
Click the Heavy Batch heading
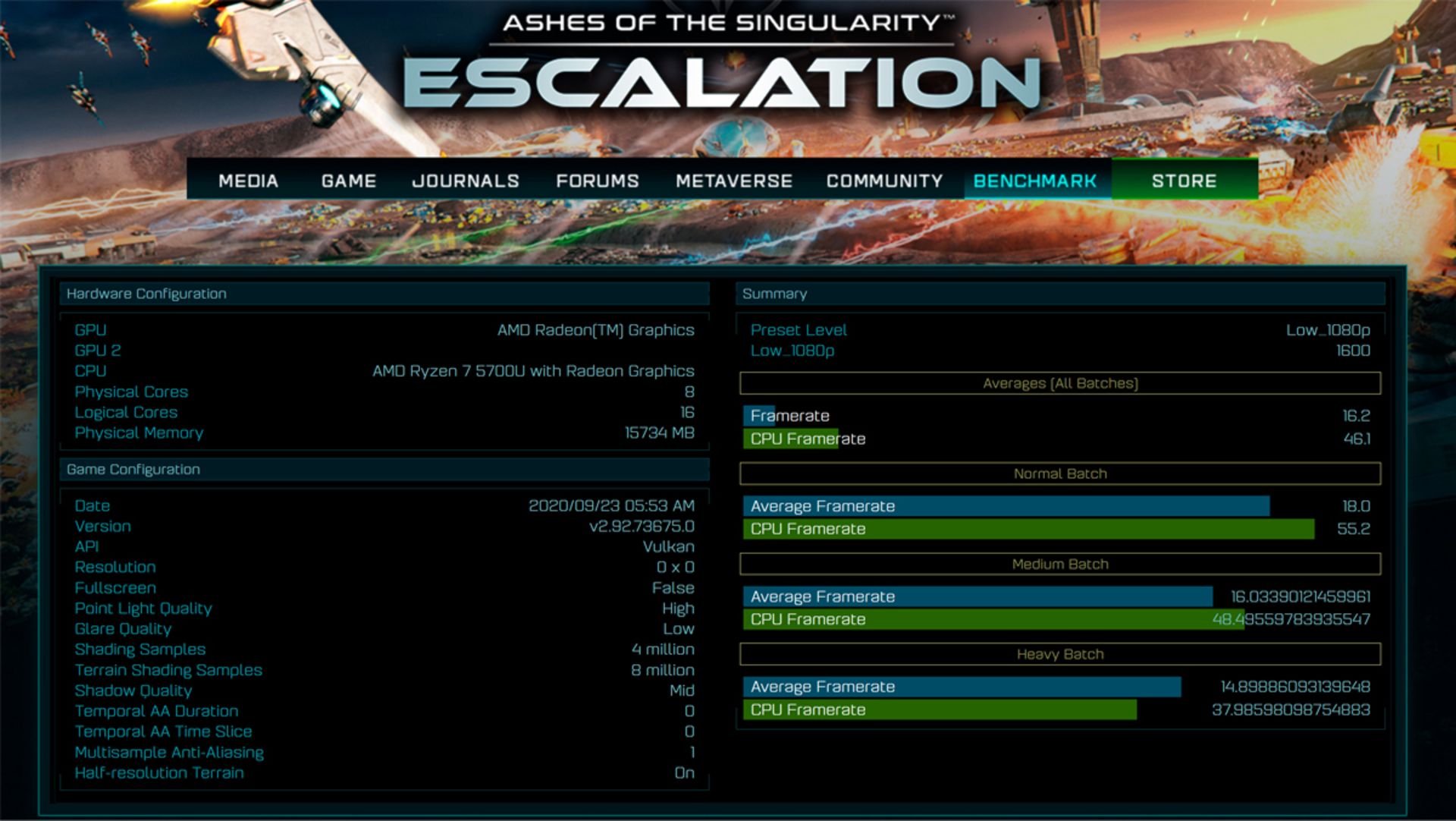tap(1060, 654)
